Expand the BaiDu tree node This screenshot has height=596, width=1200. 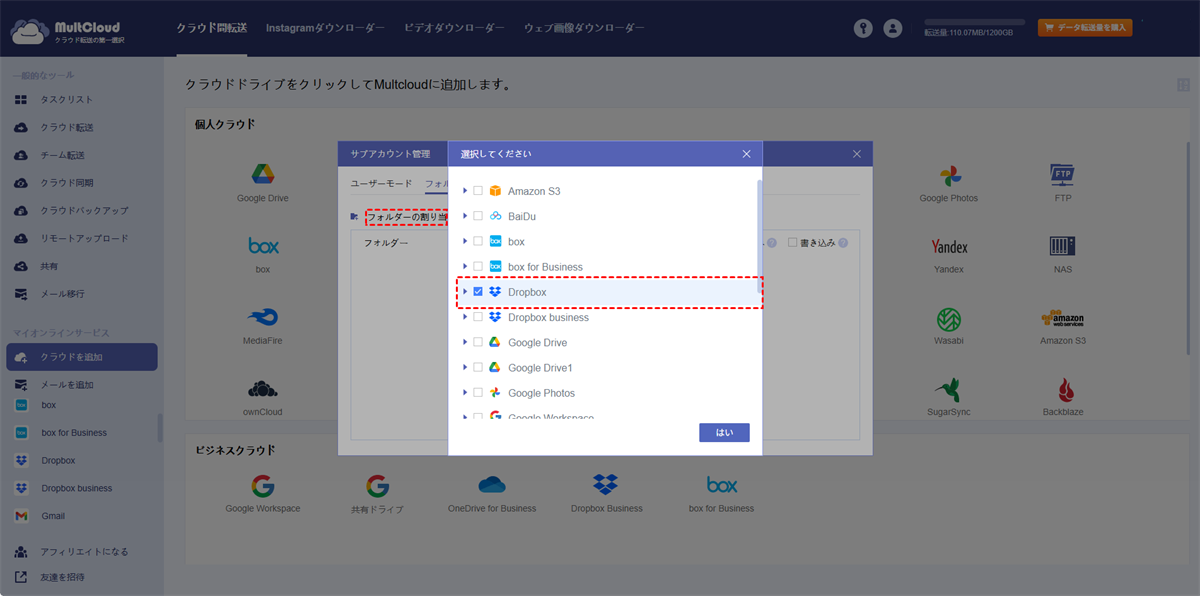464,216
